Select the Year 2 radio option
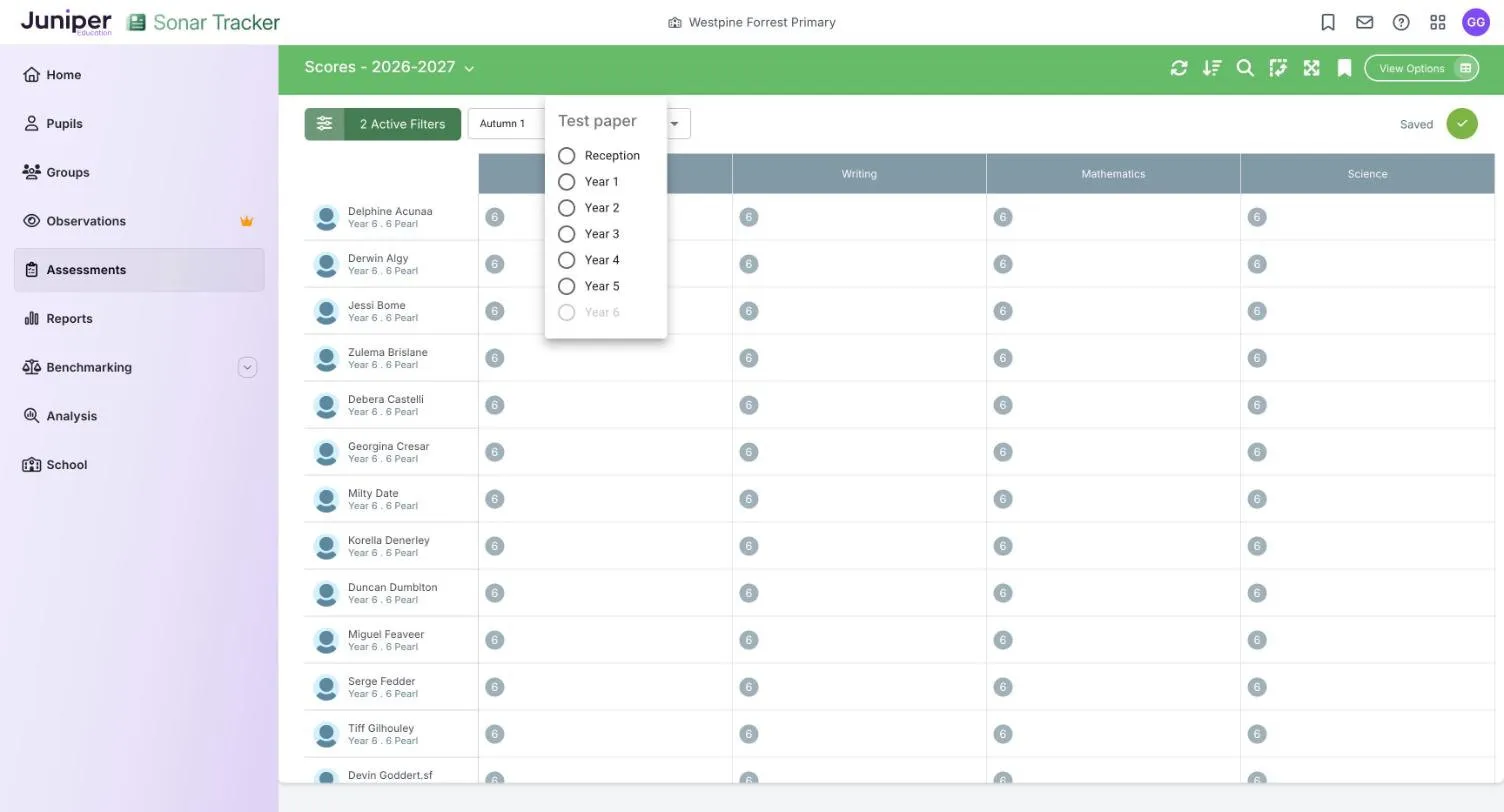The width and height of the screenshot is (1504, 812). pyautogui.click(x=566, y=208)
